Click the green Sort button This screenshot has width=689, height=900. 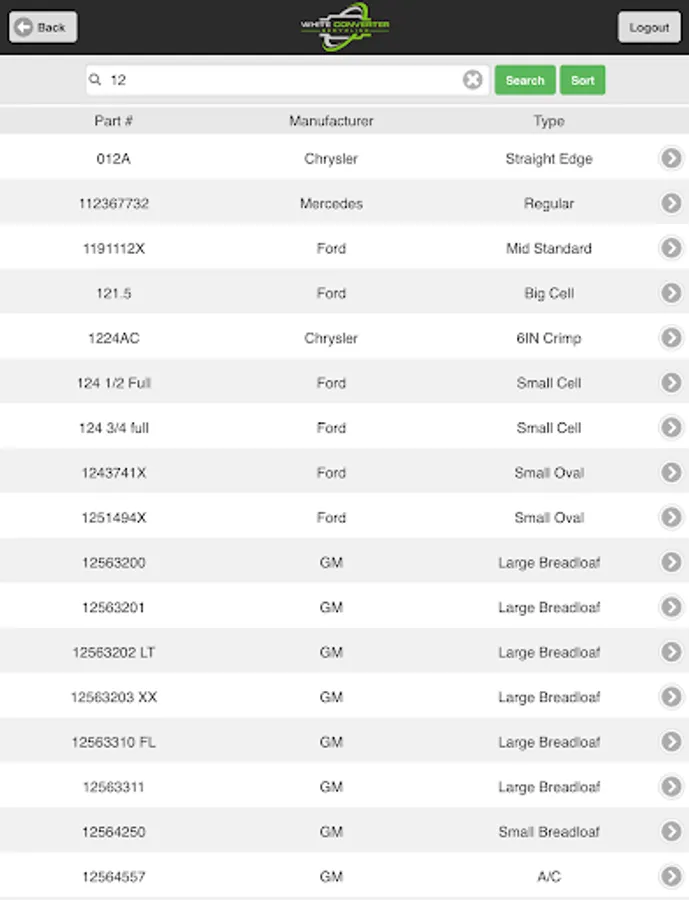pos(582,80)
